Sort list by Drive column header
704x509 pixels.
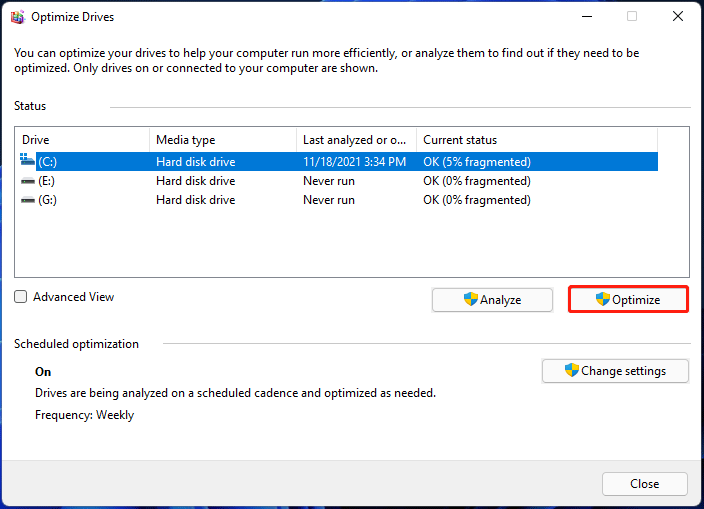click(82, 140)
